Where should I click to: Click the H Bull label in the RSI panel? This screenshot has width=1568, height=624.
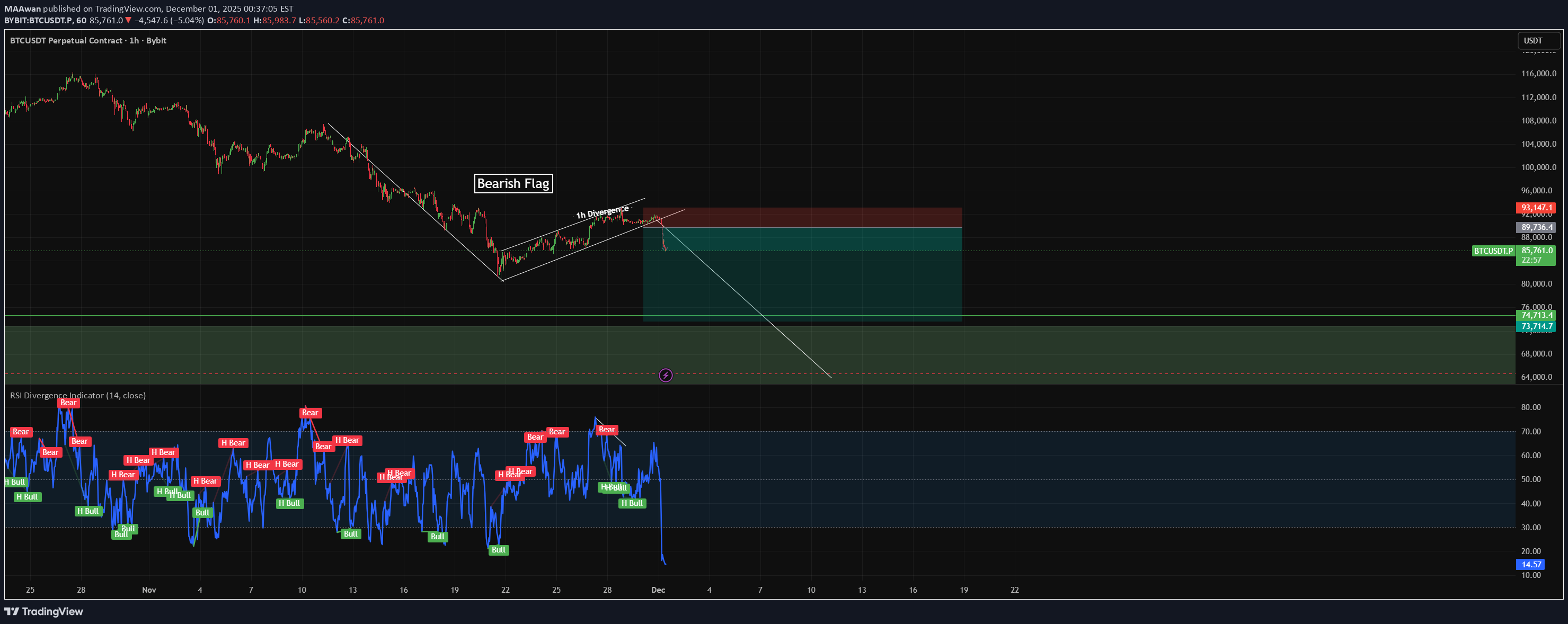pyautogui.click(x=632, y=504)
